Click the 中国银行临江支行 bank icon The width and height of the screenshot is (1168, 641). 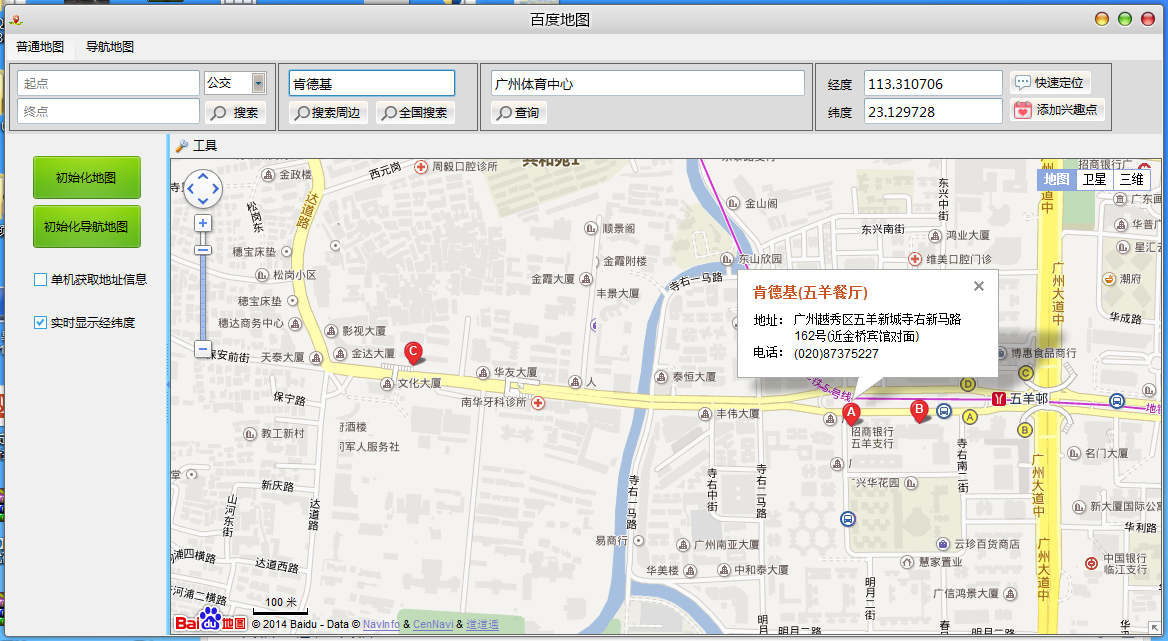point(1091,562)
